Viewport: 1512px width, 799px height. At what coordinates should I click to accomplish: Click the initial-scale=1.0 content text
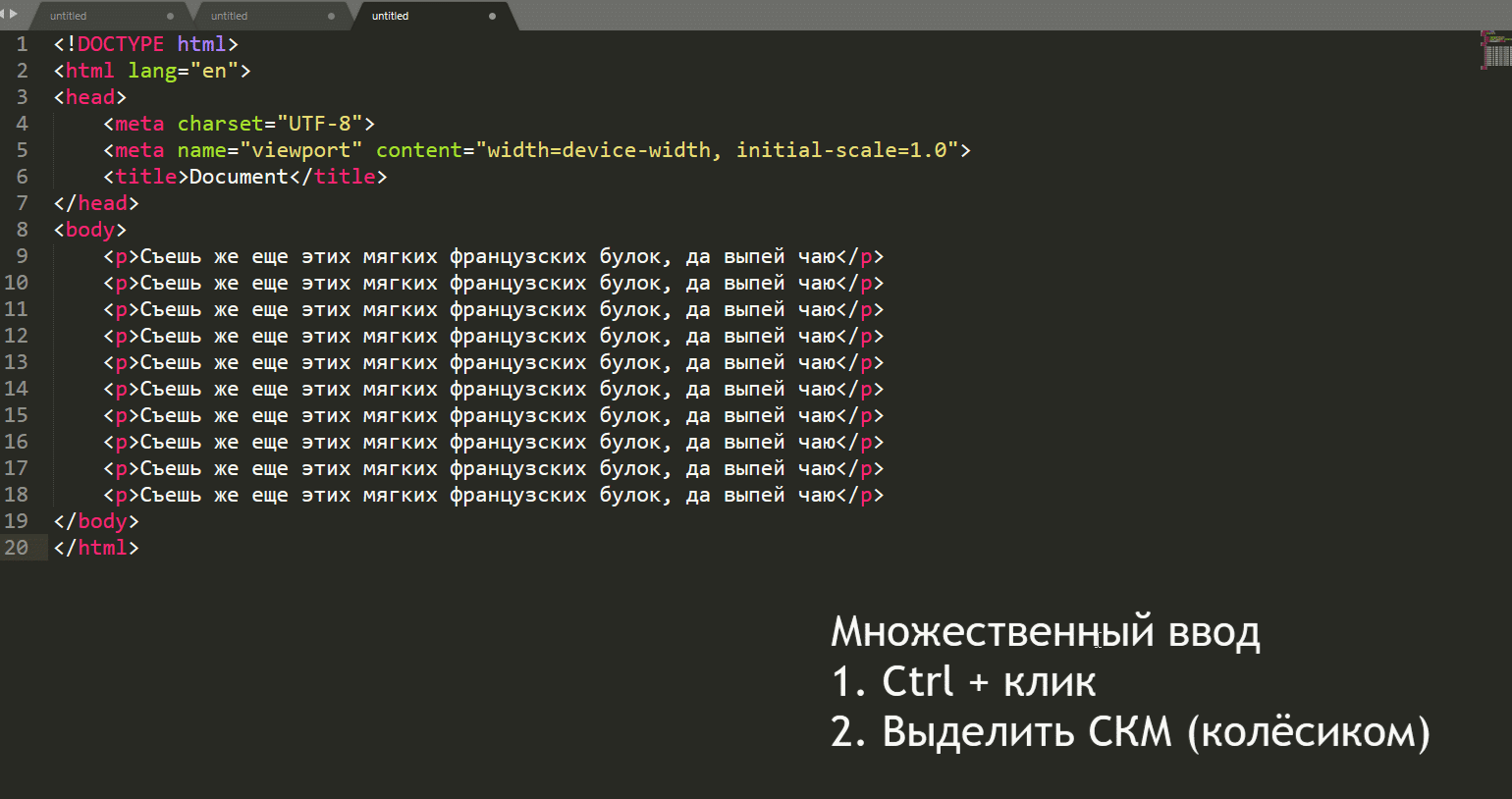tap(841, 150)
